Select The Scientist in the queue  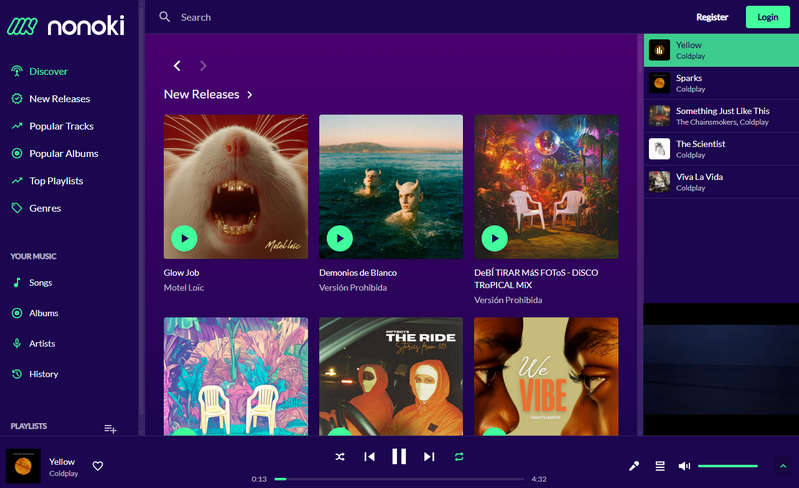click(x=721, y=149)
